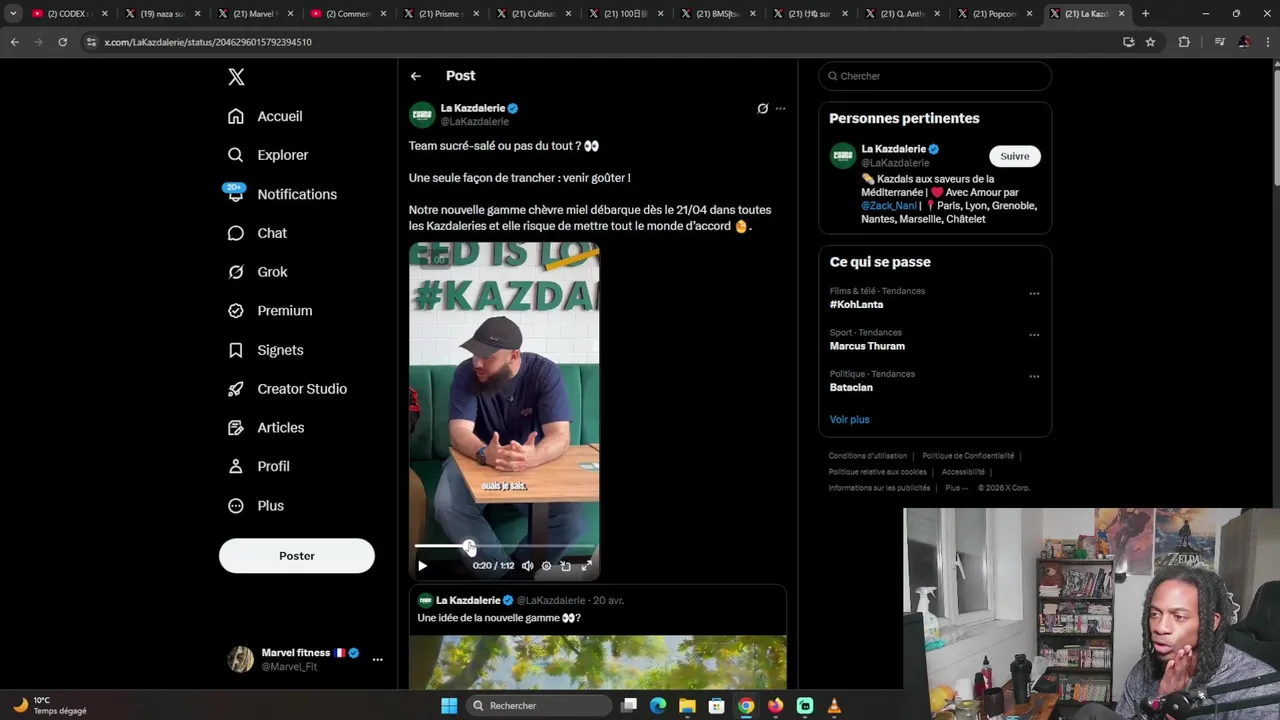The image size is (1280, 720).
Task: Click the 0:20 / 1:12 video time
Action: click(493, 566)
